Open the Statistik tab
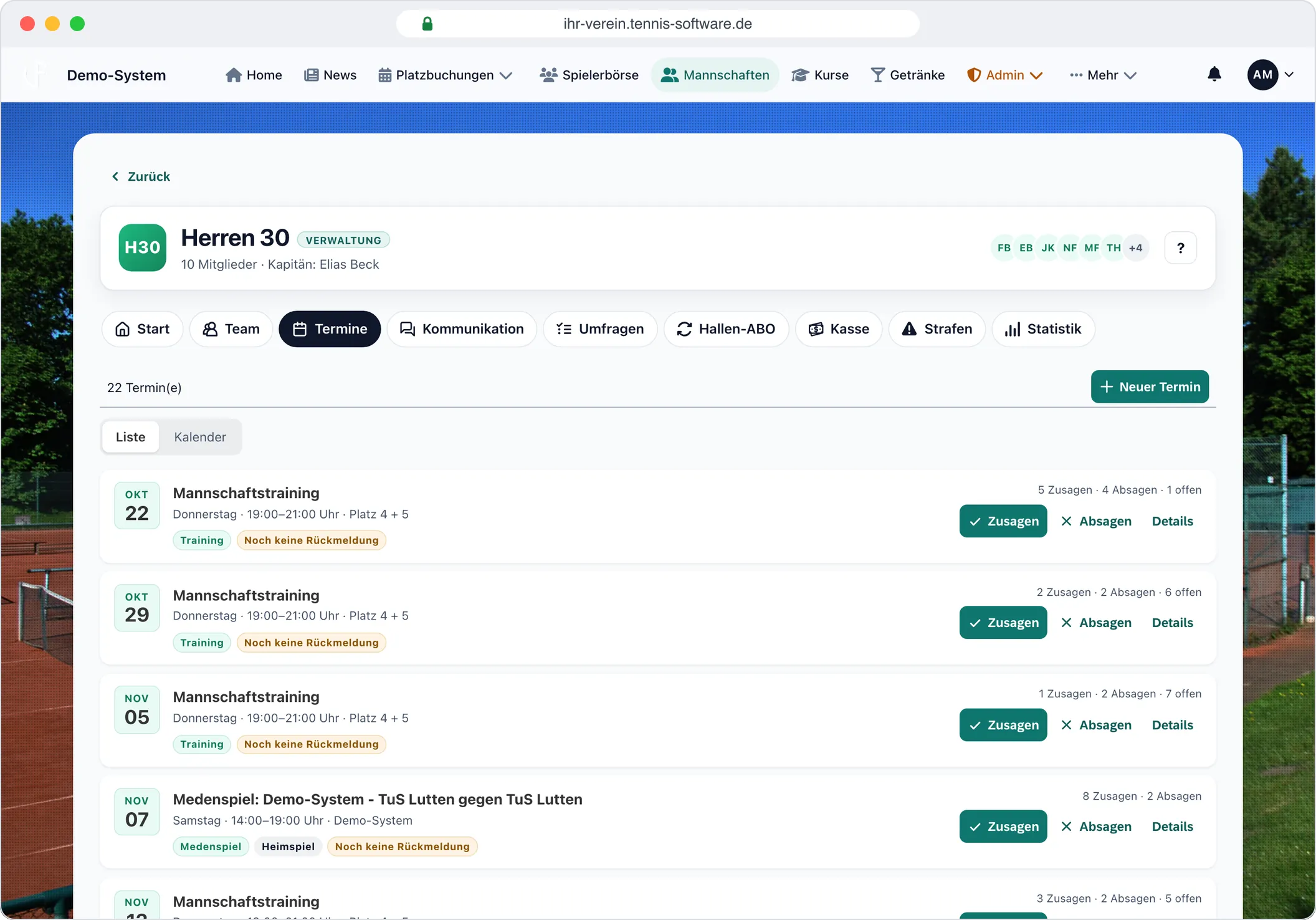This screenshot has width=1316, height=920. click(1043, 329)
